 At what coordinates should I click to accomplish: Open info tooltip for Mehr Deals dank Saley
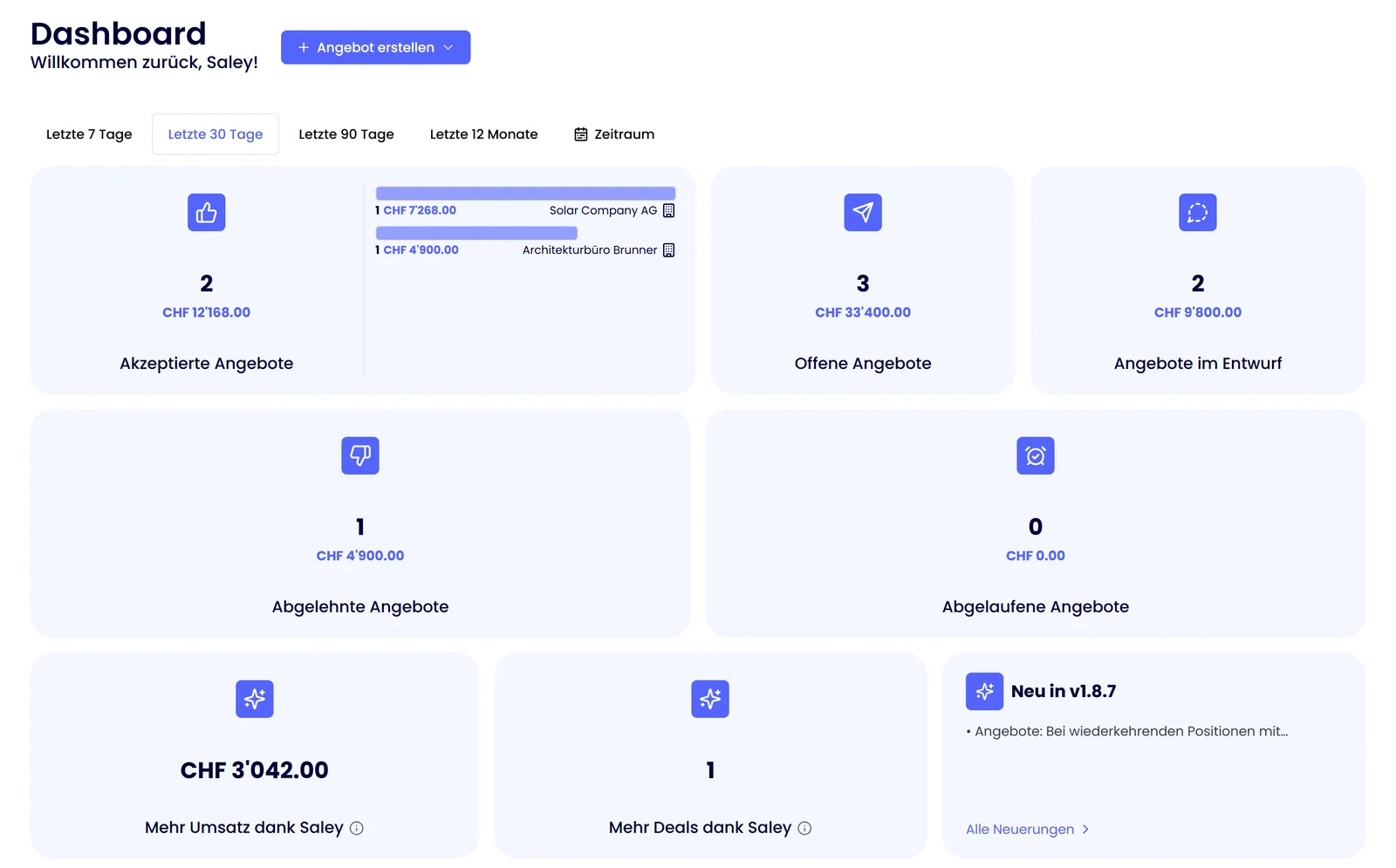click(804, 828)
